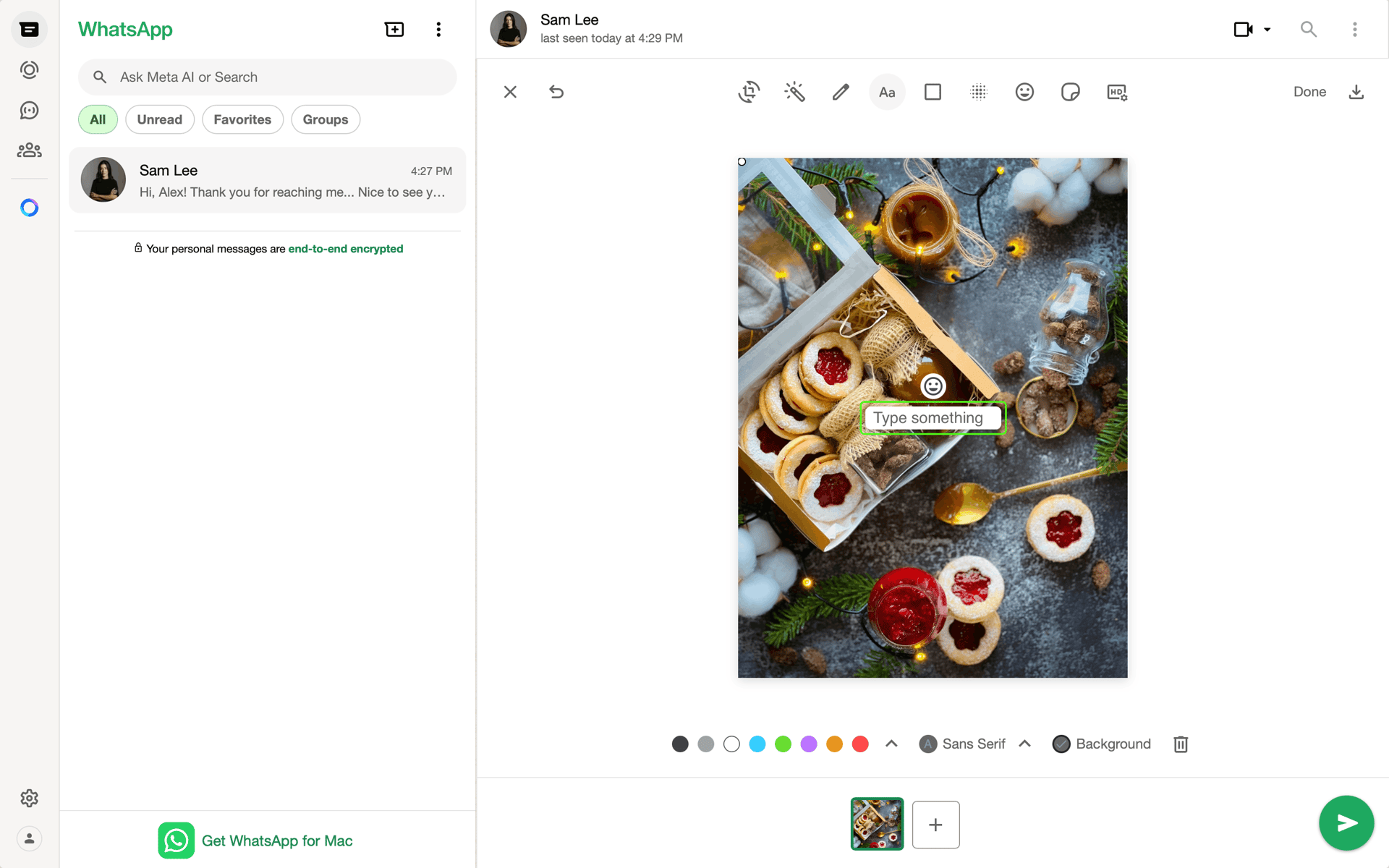Download the edited image
Viewport: 1389px width, 868px height.
1356,92
